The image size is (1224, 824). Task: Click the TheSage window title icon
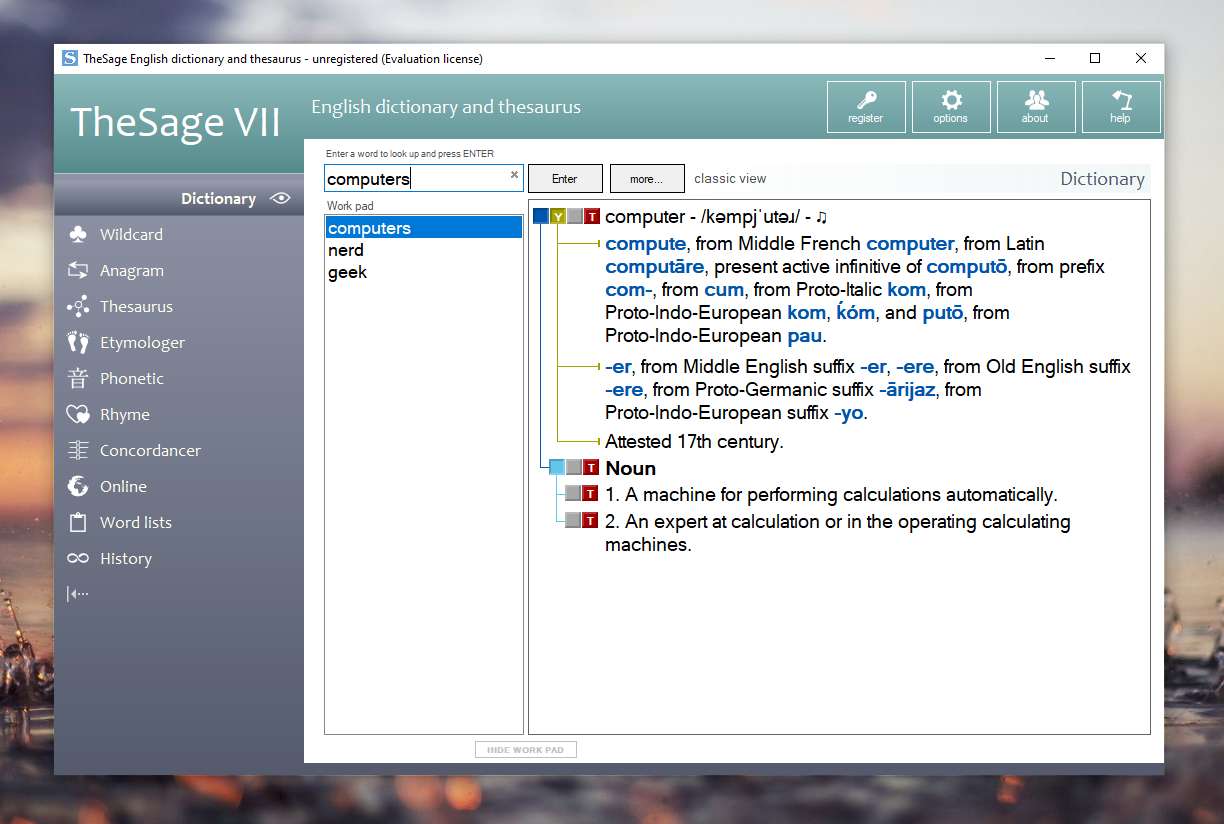click(x=70, y=58)
